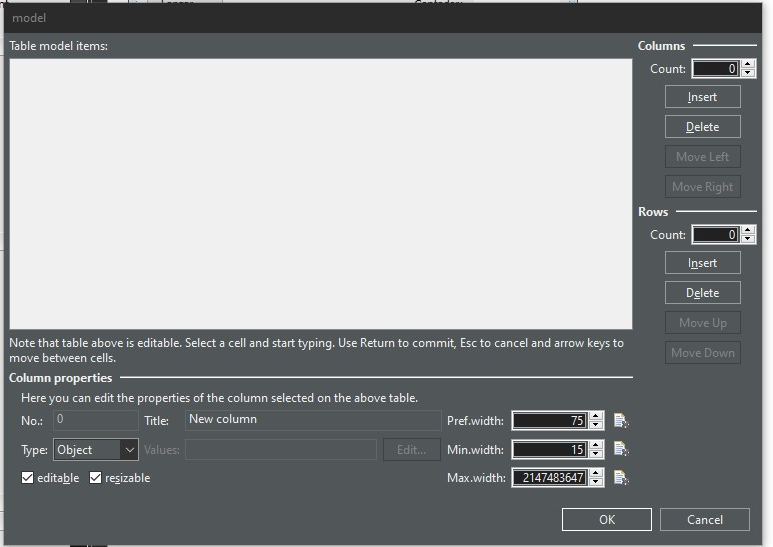Insert a new row
This screenshot has height=547, width=773.
702,263
